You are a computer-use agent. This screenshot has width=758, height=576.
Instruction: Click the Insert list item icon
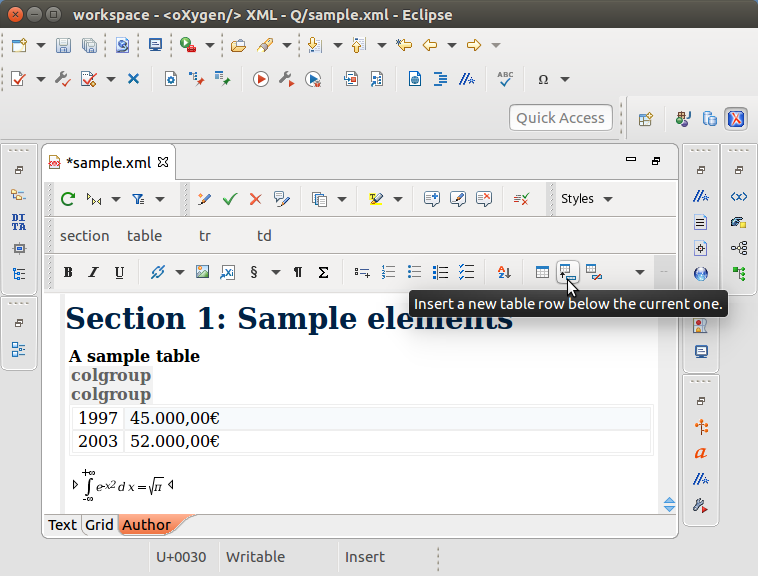(362, 273)
